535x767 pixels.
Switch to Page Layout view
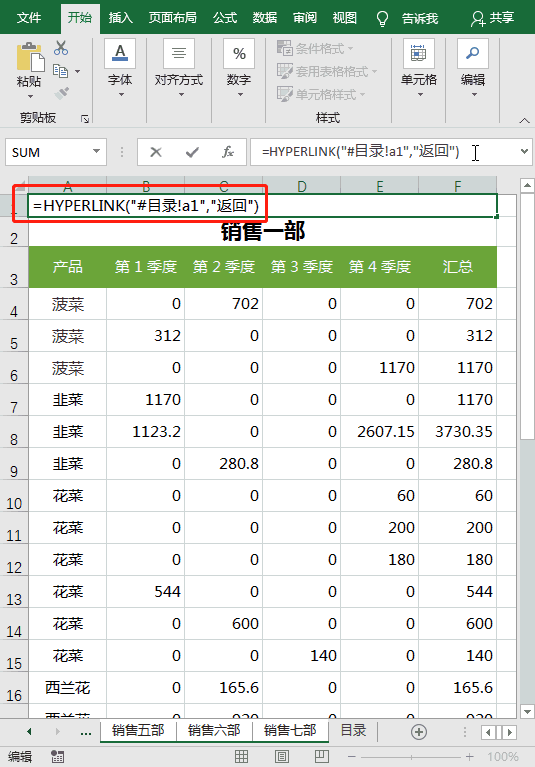click(282, 757)
